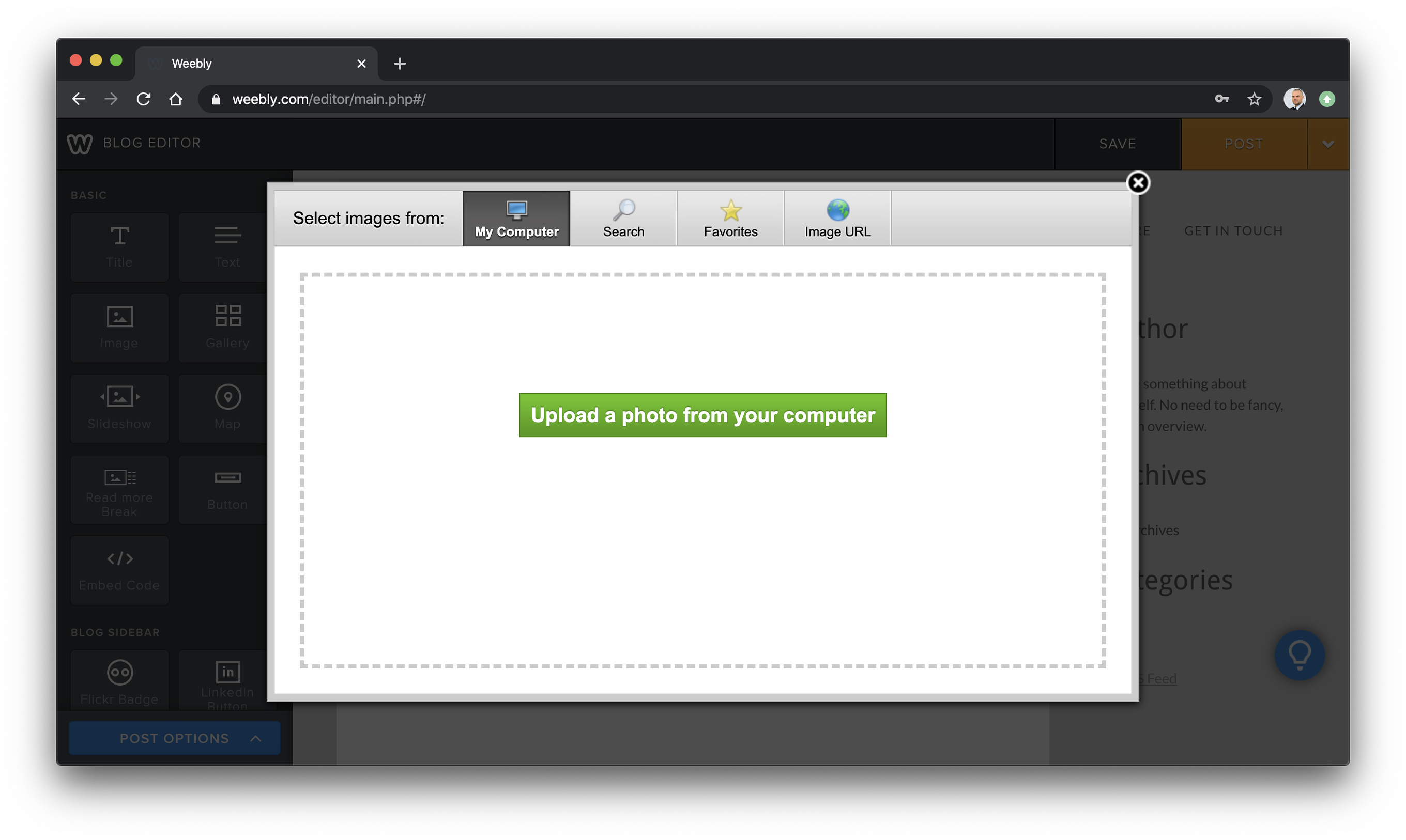Viewport: 1406px width, 840px height.
Task: Choose the Image URL tab
Action: point(837,219)
